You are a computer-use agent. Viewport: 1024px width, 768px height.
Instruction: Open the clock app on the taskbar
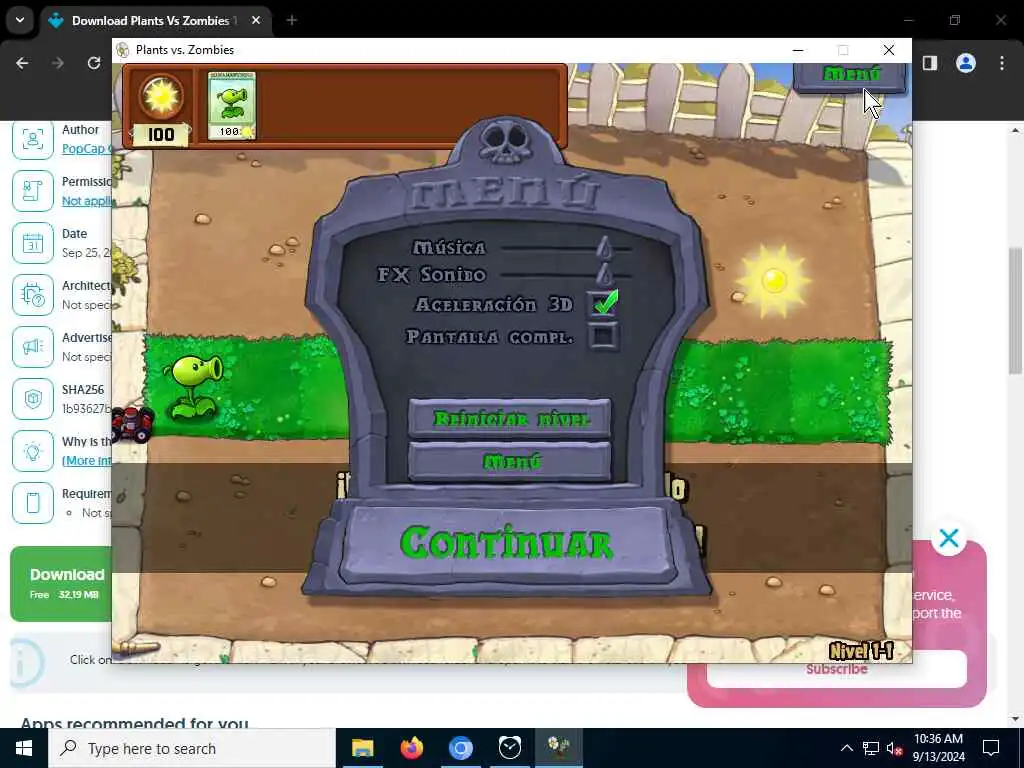coord(509,748)
